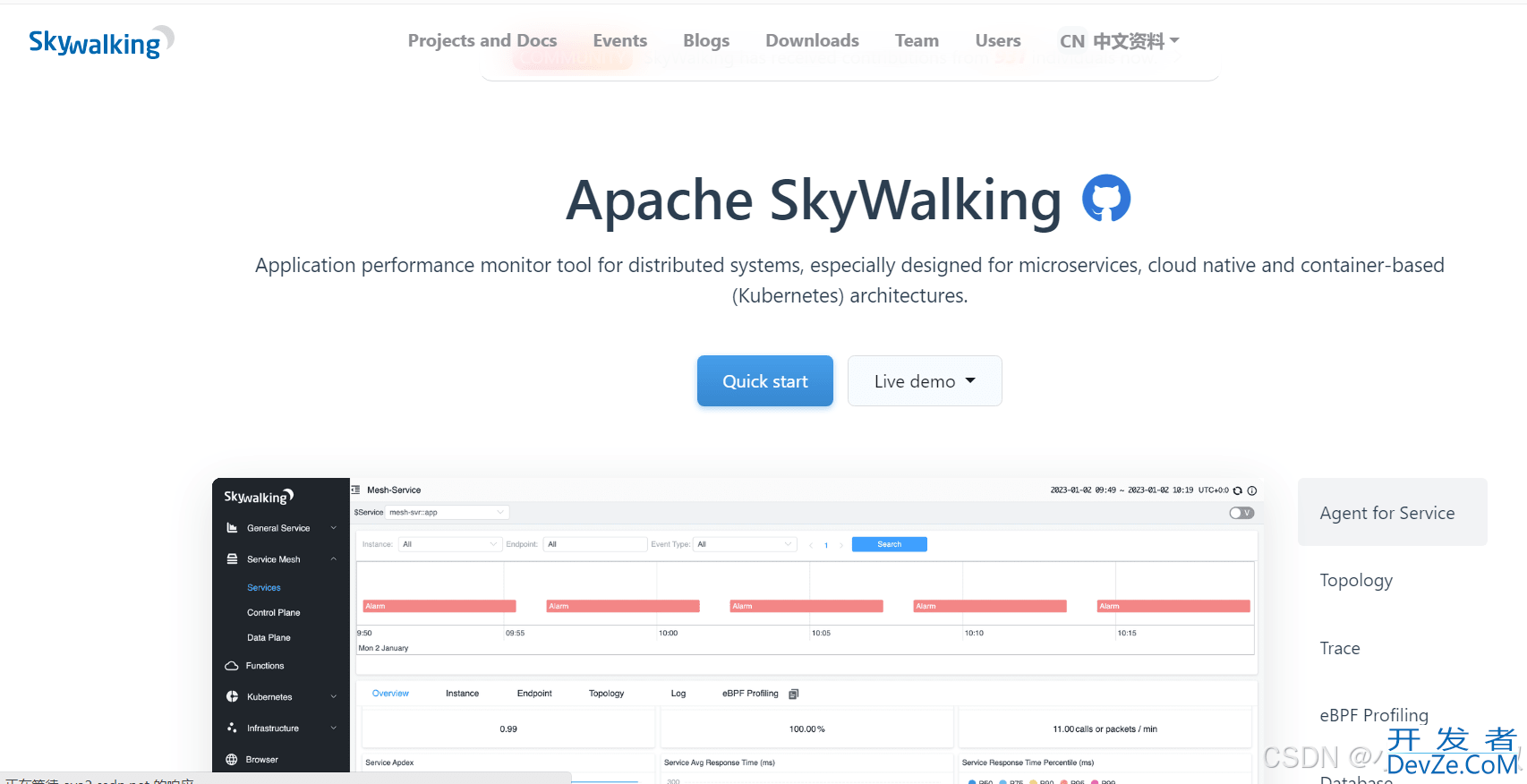Click the General Service chart icon
The image size is (1527, 784).
click(x=232, y=528)
